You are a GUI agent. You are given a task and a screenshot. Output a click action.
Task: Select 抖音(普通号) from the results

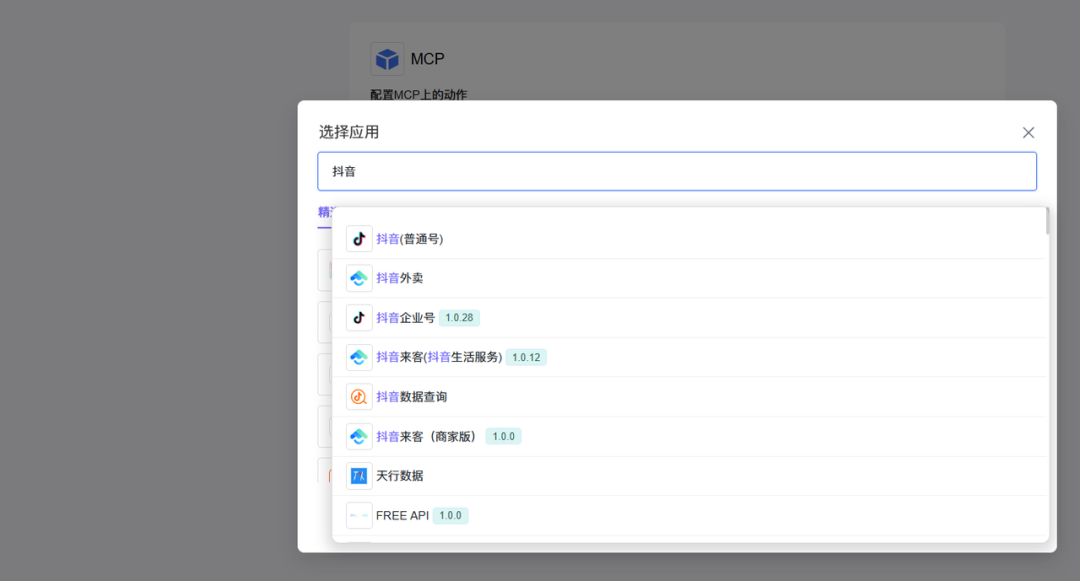click(x=410, y=239)
